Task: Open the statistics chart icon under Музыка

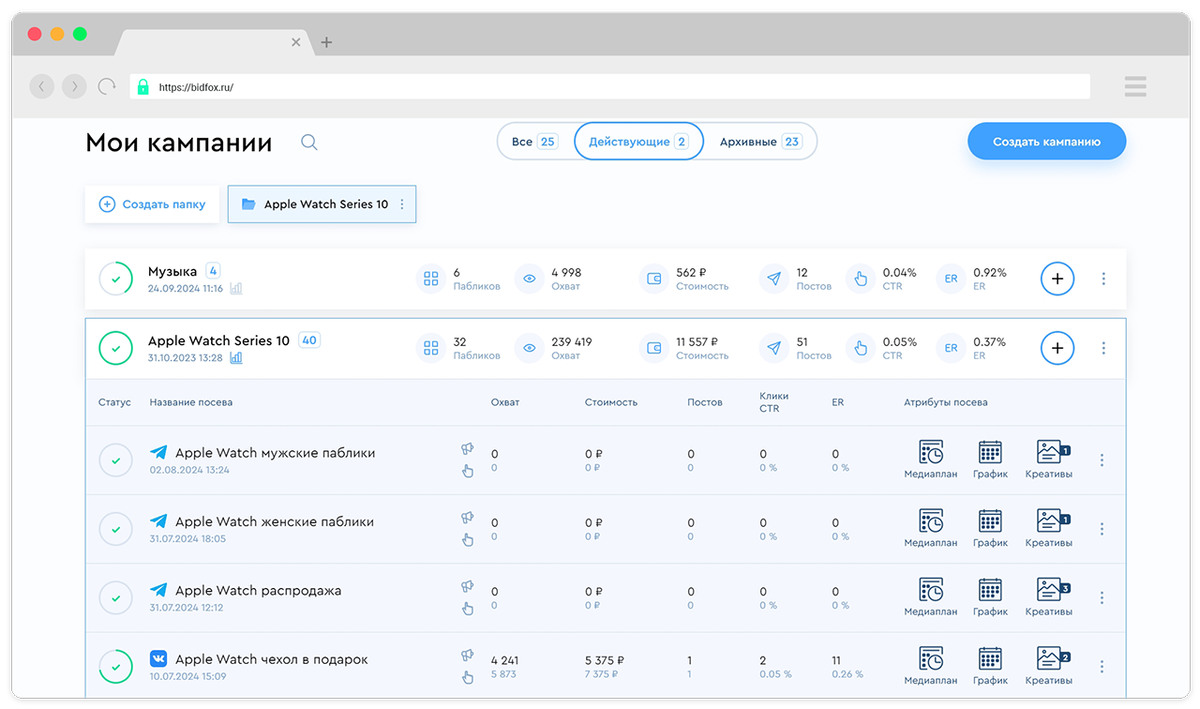Action: coord(236,288)
